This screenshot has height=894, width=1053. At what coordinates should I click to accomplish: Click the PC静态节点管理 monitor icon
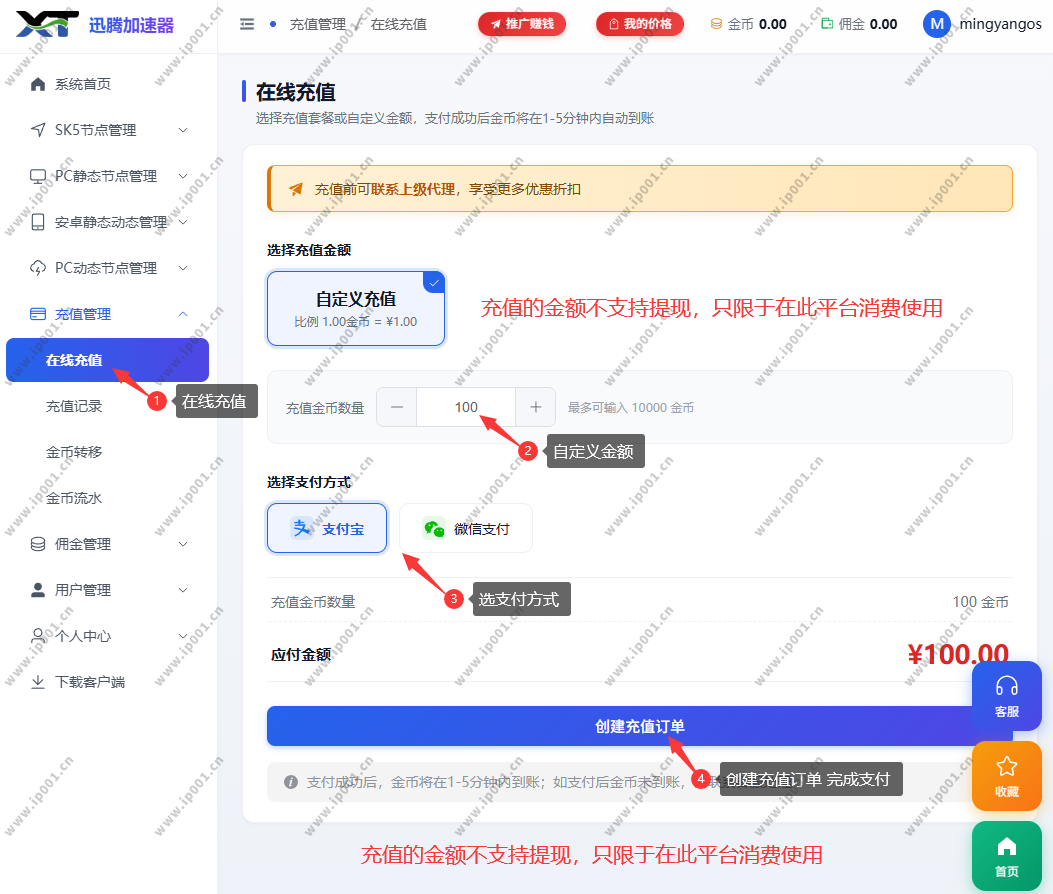tap(38, 176)
